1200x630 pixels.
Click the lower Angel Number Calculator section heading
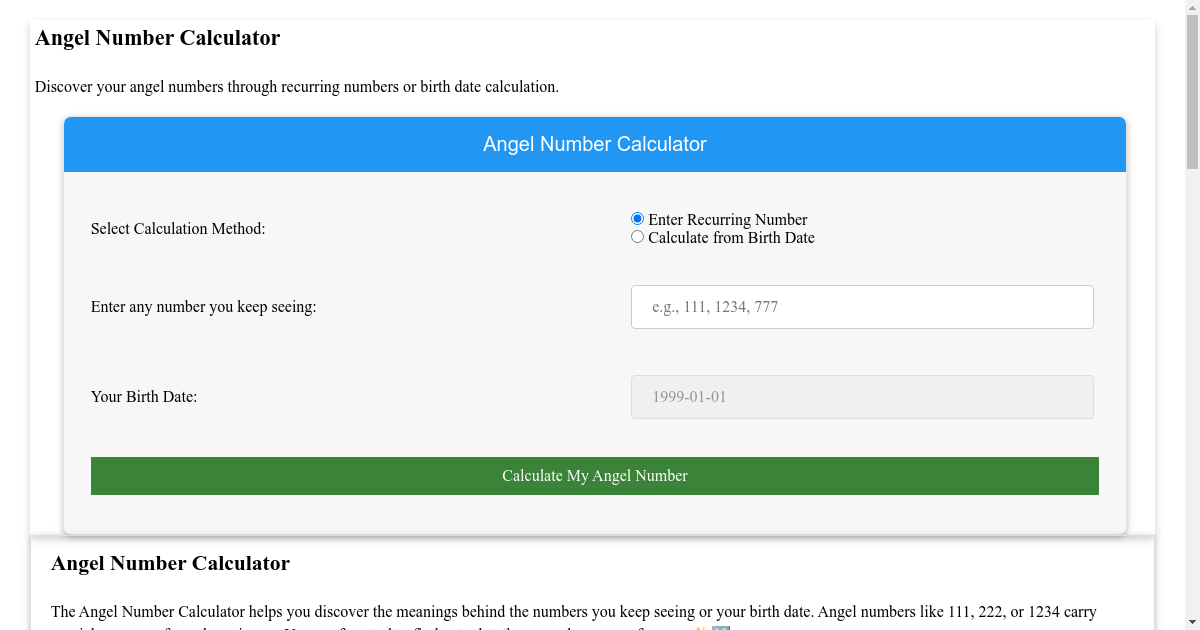pos(170,563)
